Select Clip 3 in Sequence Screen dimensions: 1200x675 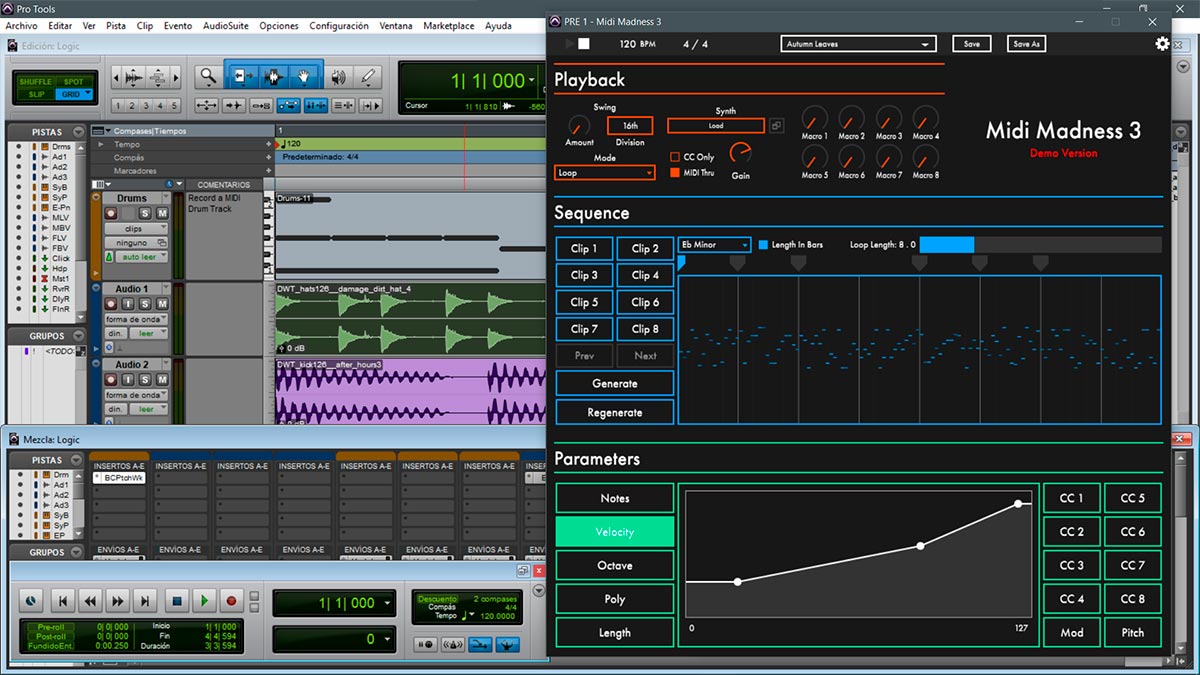click(x=584, y=275)
